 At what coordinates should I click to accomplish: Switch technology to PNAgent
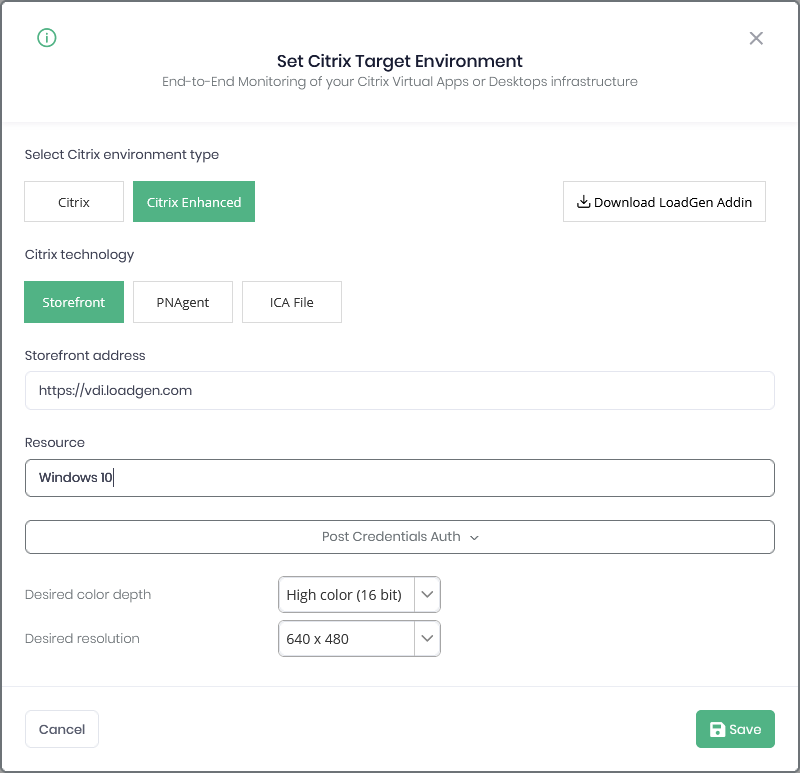tap(183, 302)
